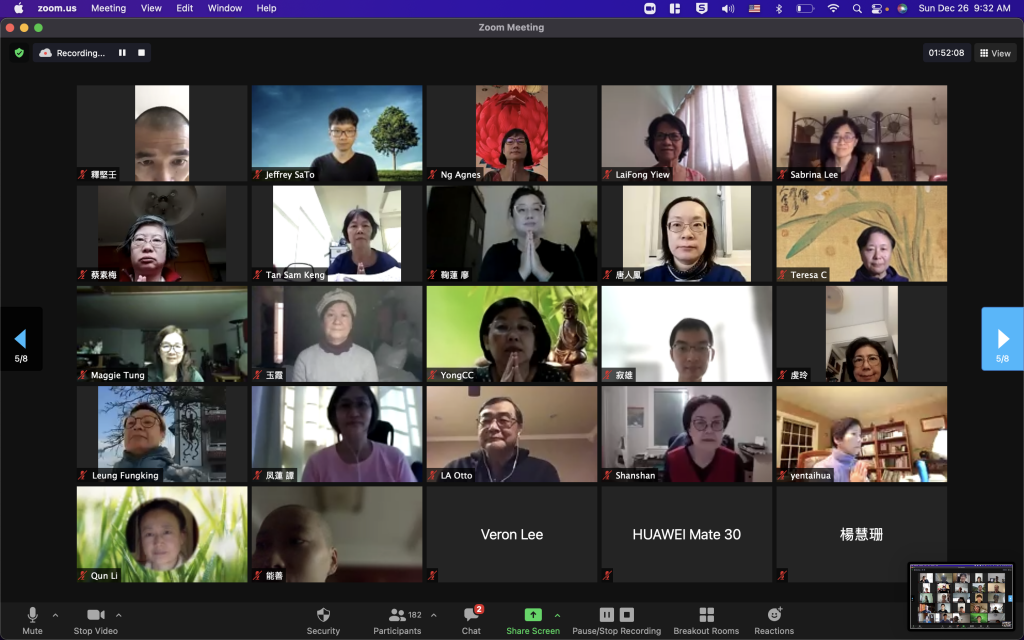The image size is (1024, 640).
Task: Stop Video using the camera button
Action: pos(96,619)
